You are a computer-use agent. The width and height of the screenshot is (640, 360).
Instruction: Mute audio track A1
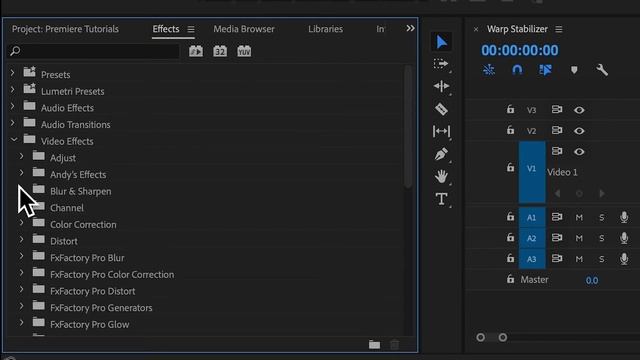coord(579,218)
